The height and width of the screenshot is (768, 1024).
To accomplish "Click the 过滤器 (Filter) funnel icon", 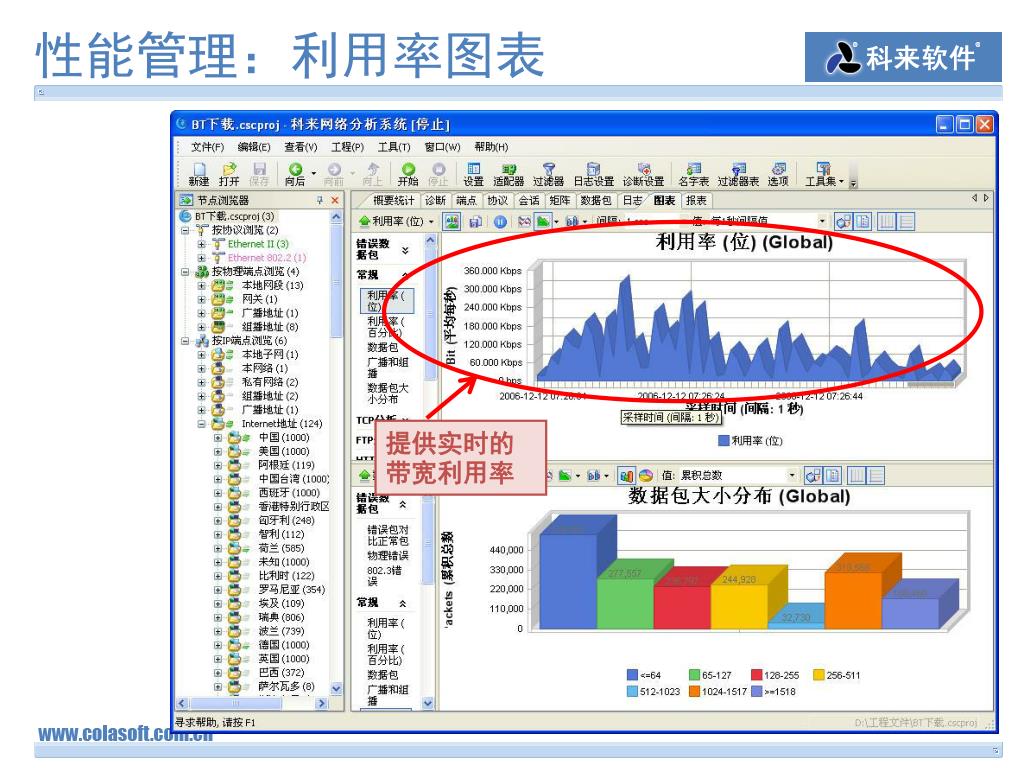I will click(x=549, y=175).
